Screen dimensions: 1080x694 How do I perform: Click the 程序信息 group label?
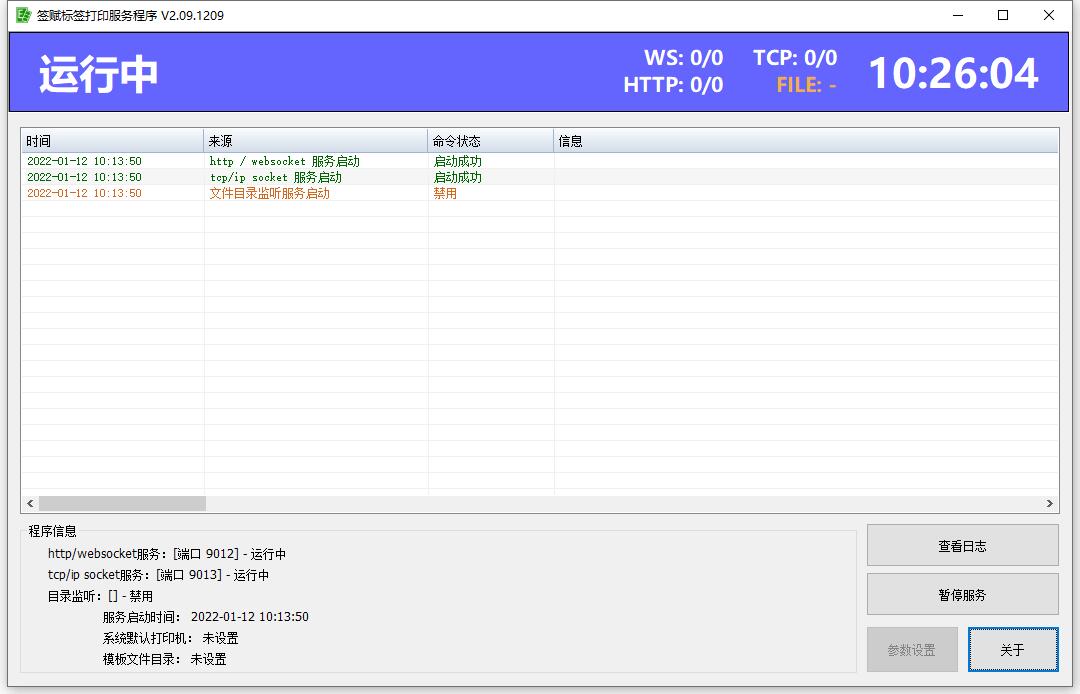(x=52, y=531)
